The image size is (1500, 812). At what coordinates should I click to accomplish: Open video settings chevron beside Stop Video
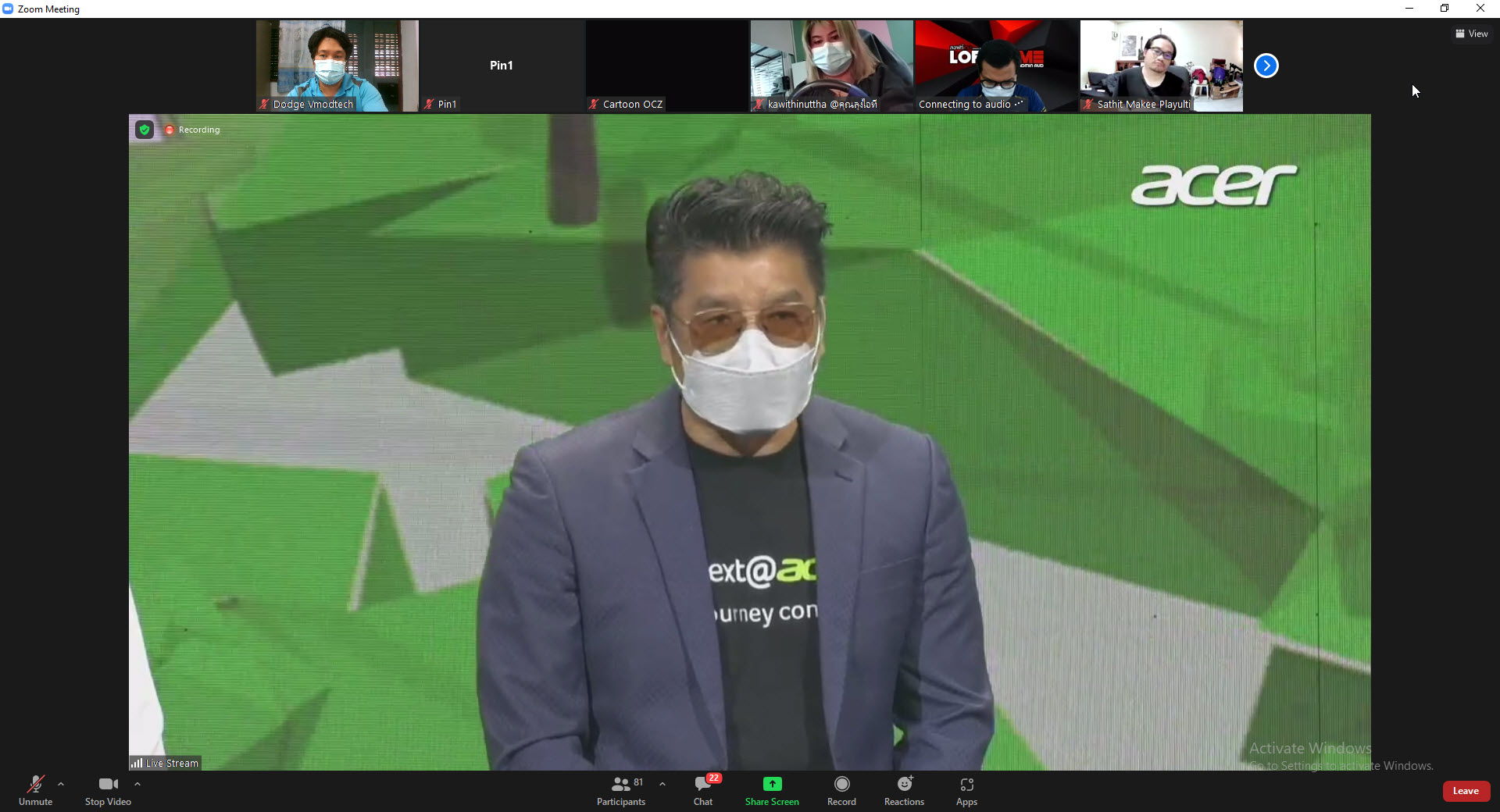(x=137, y=785)
